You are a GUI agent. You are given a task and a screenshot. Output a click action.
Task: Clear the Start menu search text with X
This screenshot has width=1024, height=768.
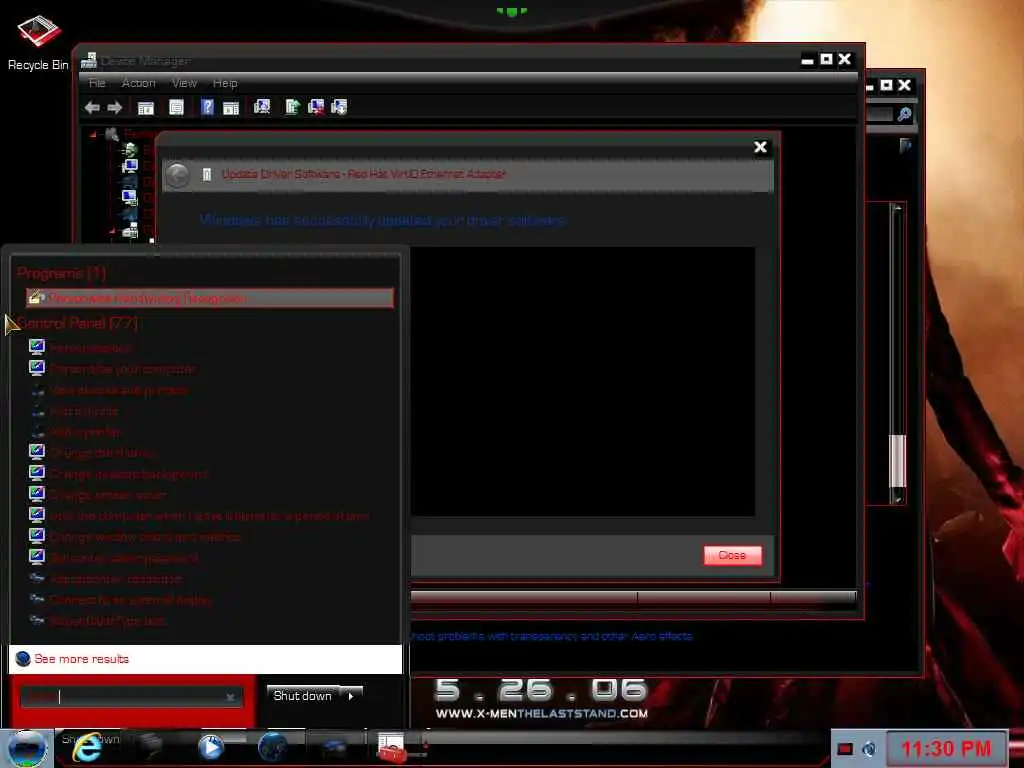click(231, 697)
